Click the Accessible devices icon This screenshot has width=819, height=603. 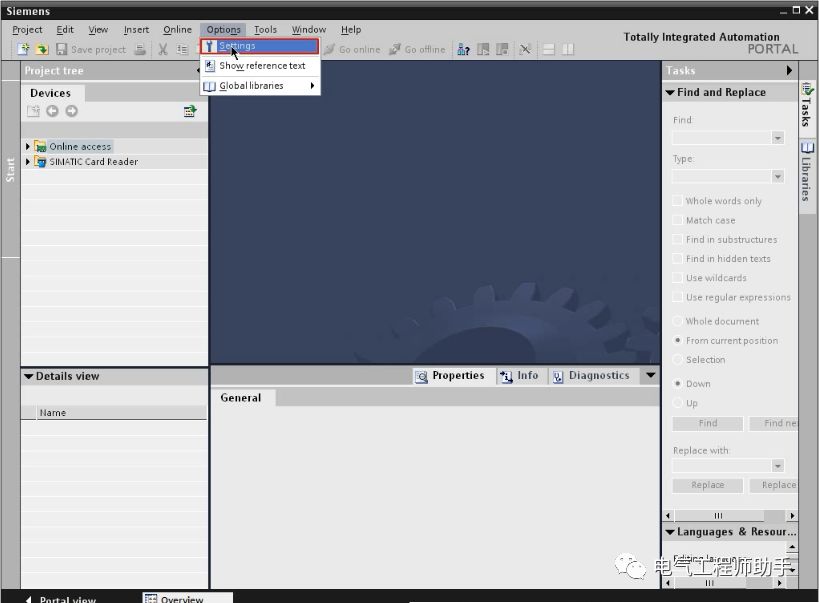(x=463, y=50)
